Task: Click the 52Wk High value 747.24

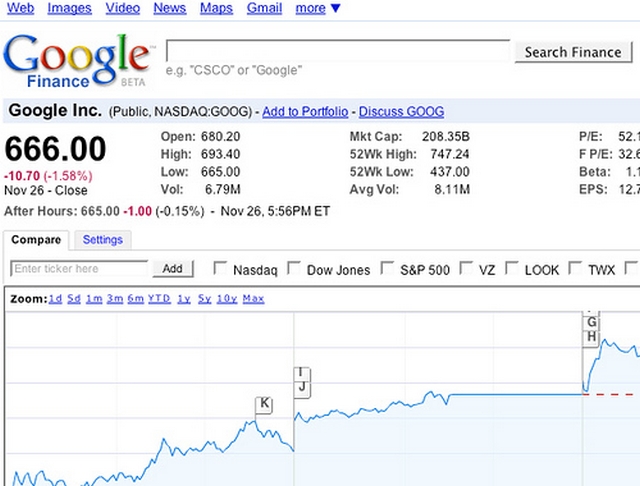Action: [x=450, y=154]
